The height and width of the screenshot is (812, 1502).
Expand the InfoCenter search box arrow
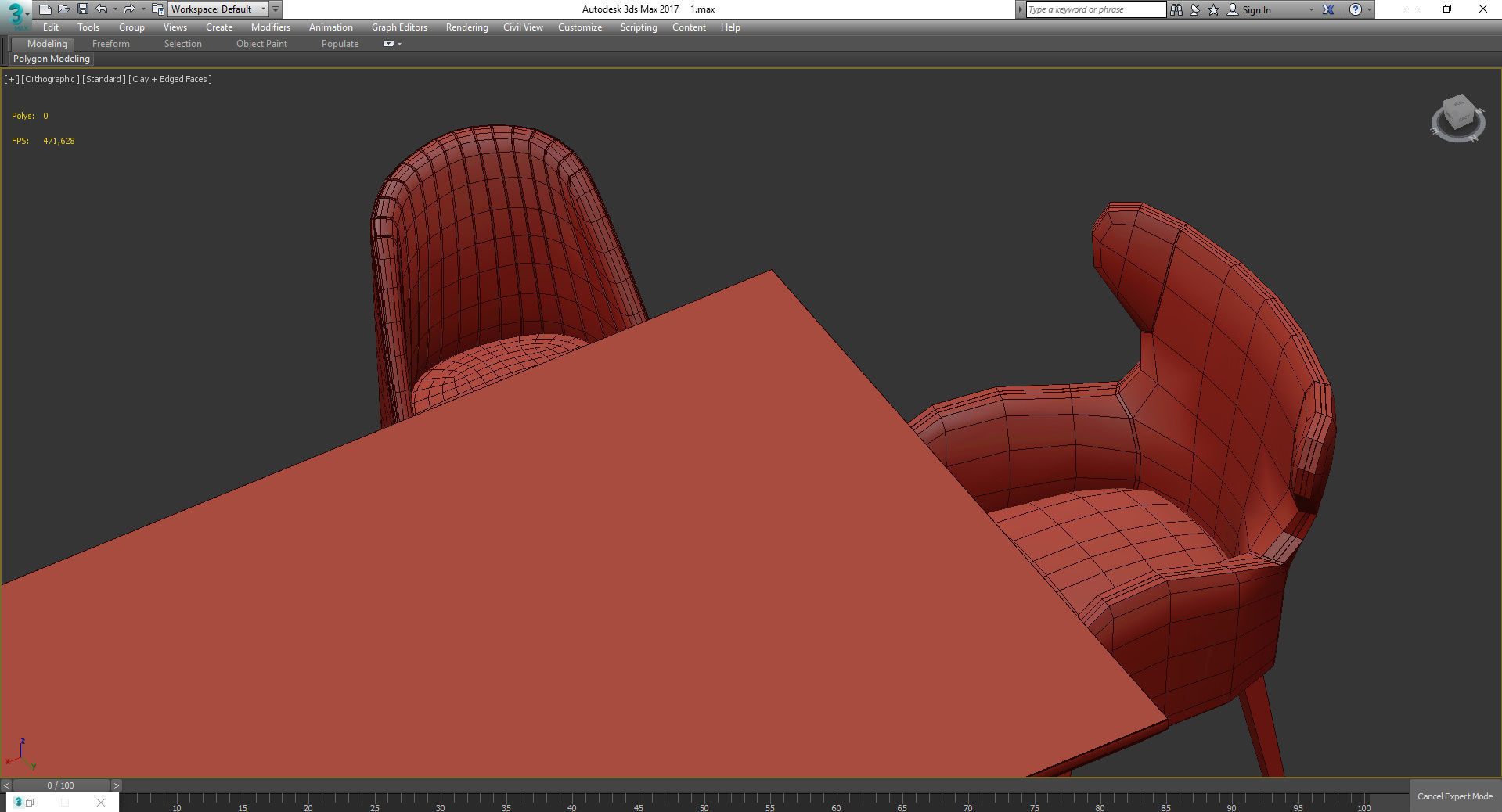(1020, 9)
